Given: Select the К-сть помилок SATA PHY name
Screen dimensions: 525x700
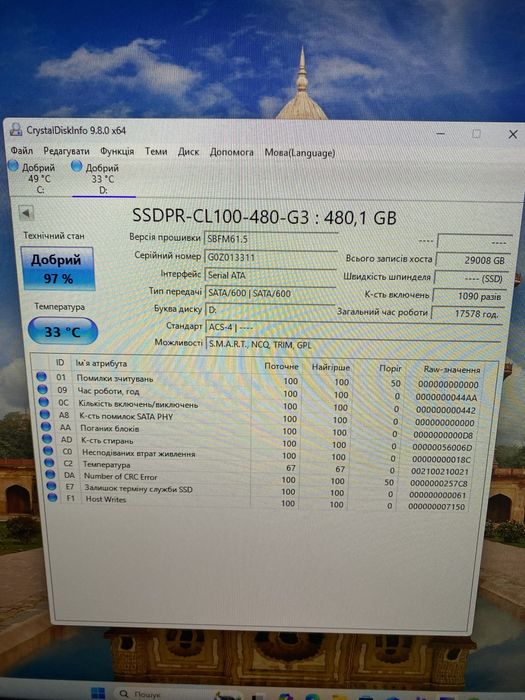Looking at the screenshot, I should tap(126, 417).
